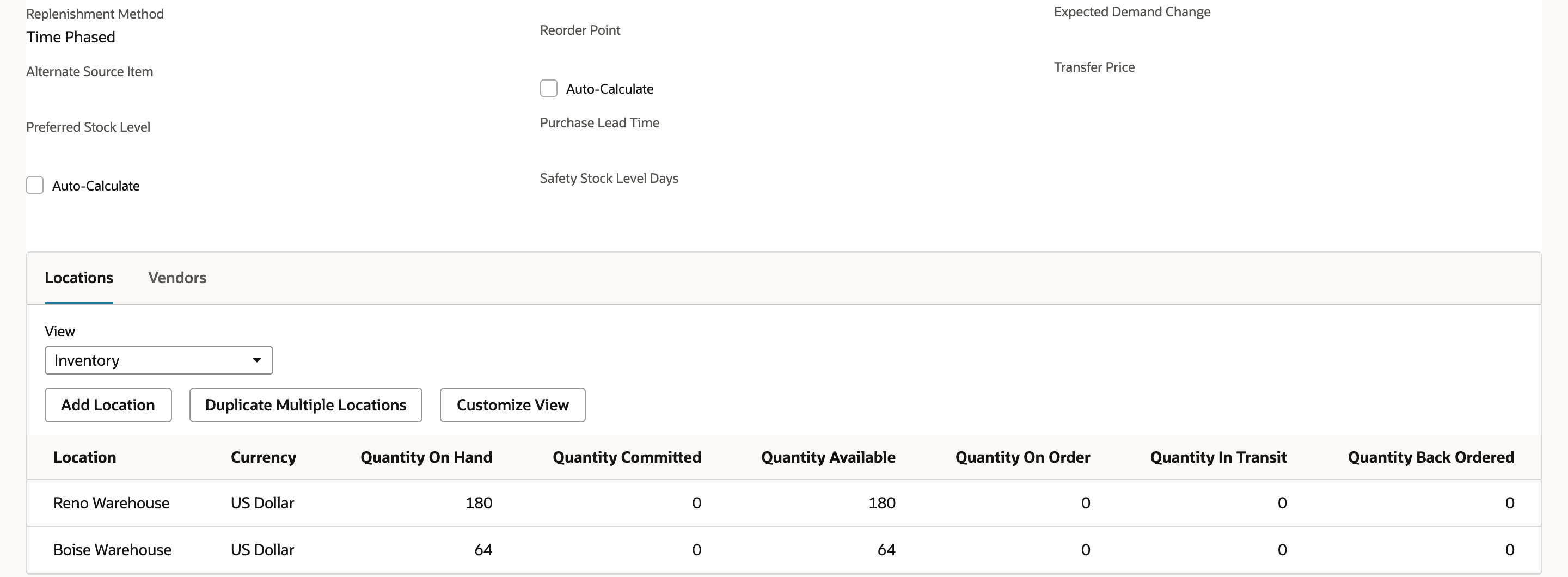The width and height of the screenshot is (1568, 577).
Task: Select the Reno Warehouse row
Action: [784, 503]
